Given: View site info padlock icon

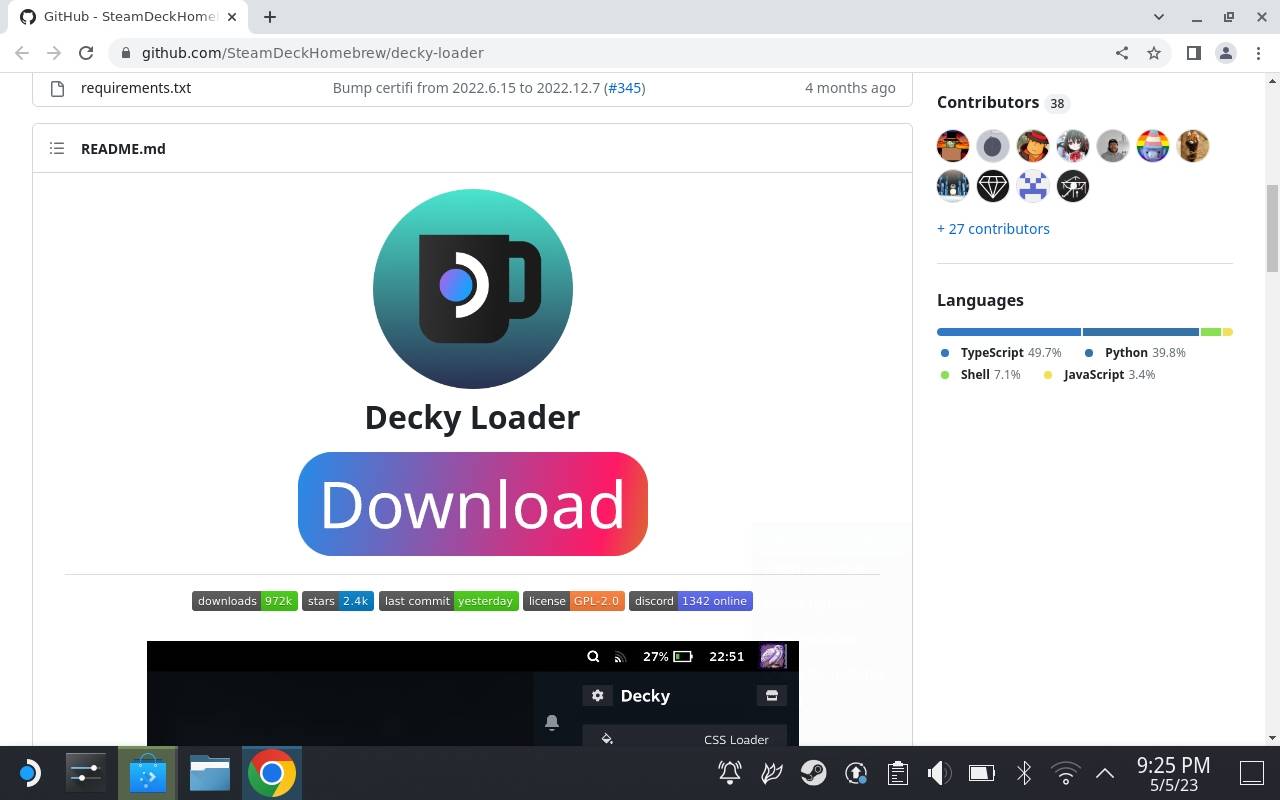Looking at the screenshot, I should 124,53.
